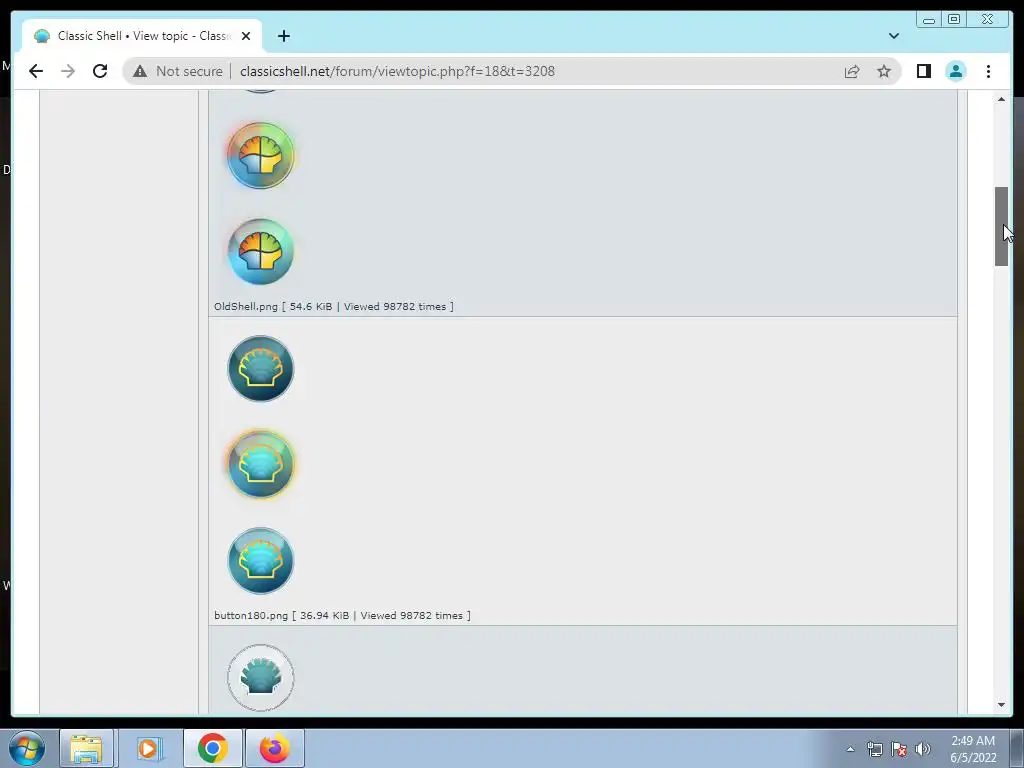Click the bright teal button180 shell image
This screenshot has width=1024, height=768.
tap(261, 561)
